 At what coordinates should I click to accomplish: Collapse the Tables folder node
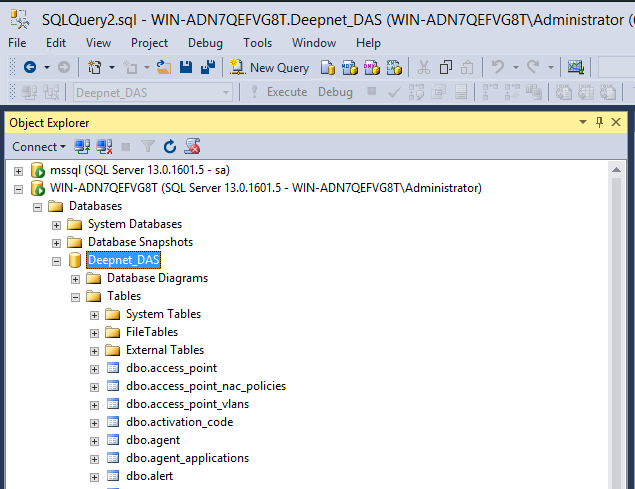(76, 296)
